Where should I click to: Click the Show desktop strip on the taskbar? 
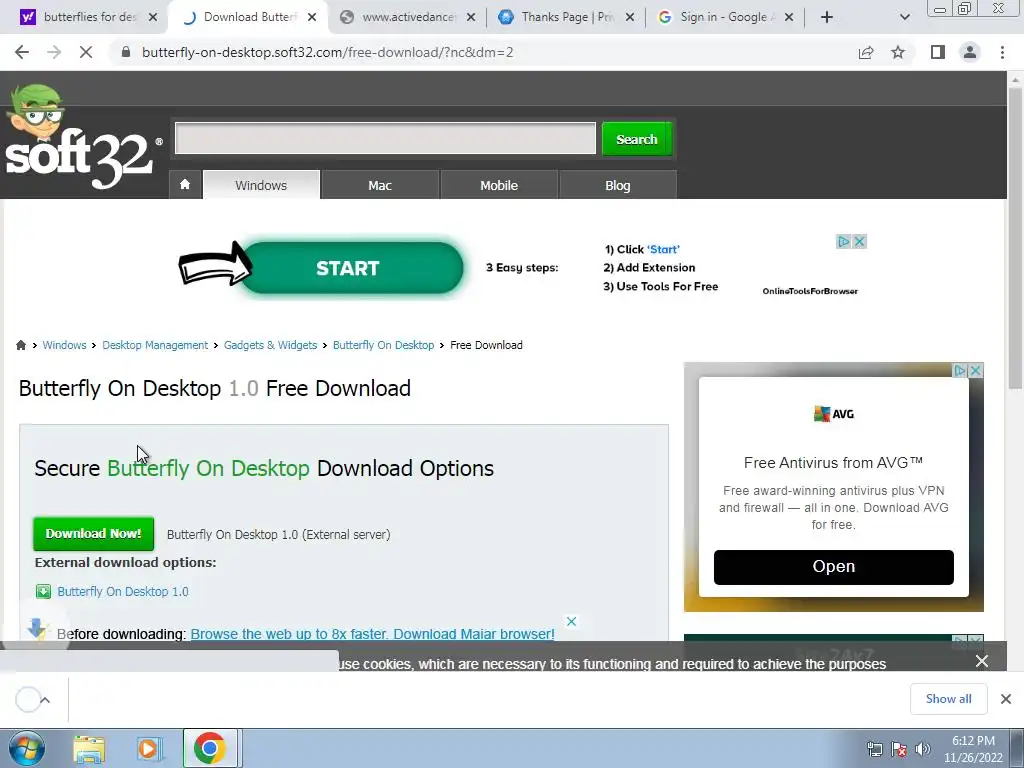(1017, 748)
